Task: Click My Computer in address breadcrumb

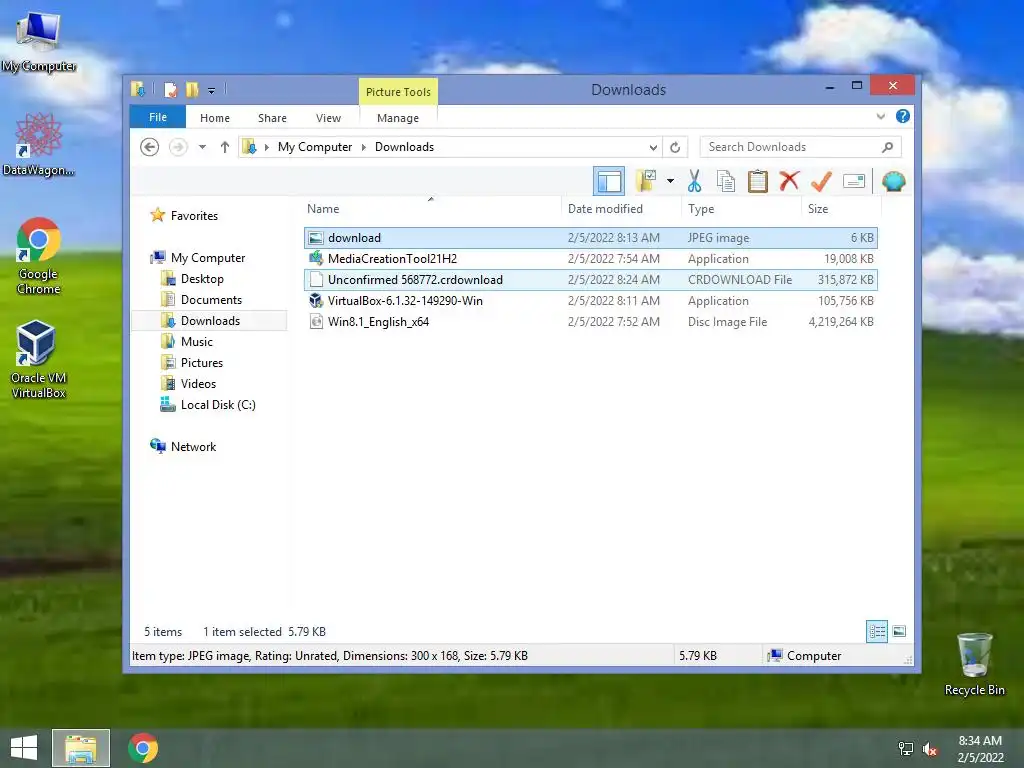Action: [x=315, y=147]
